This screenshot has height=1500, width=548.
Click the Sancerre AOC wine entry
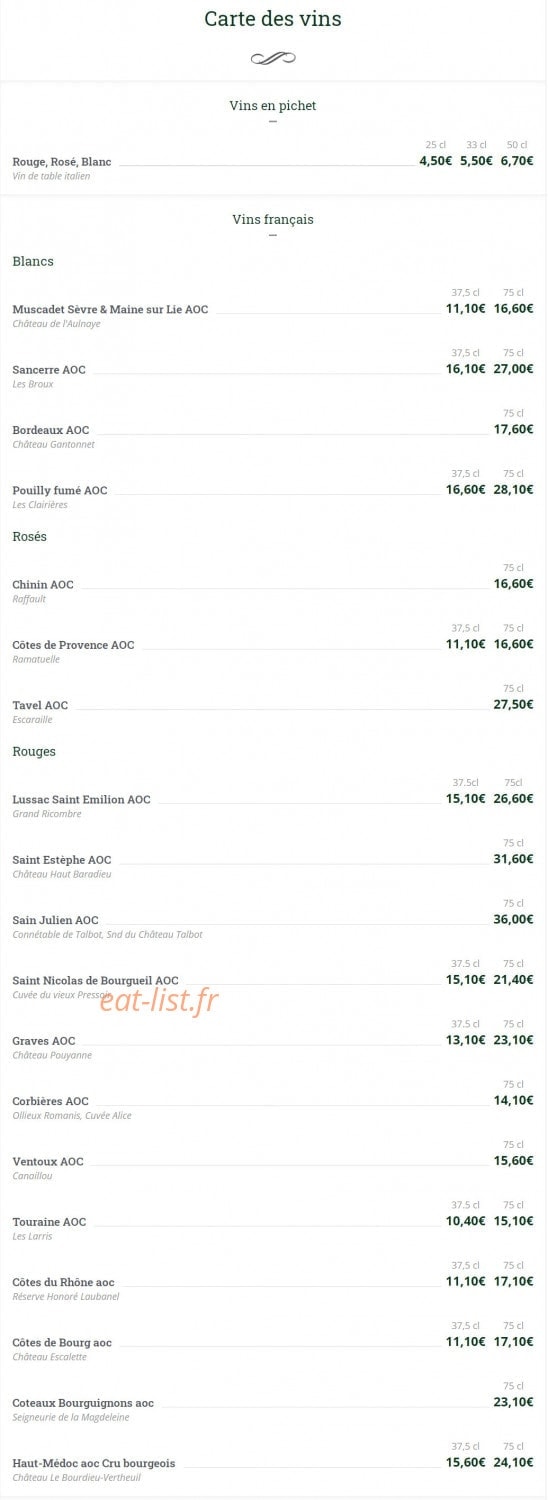49,370
